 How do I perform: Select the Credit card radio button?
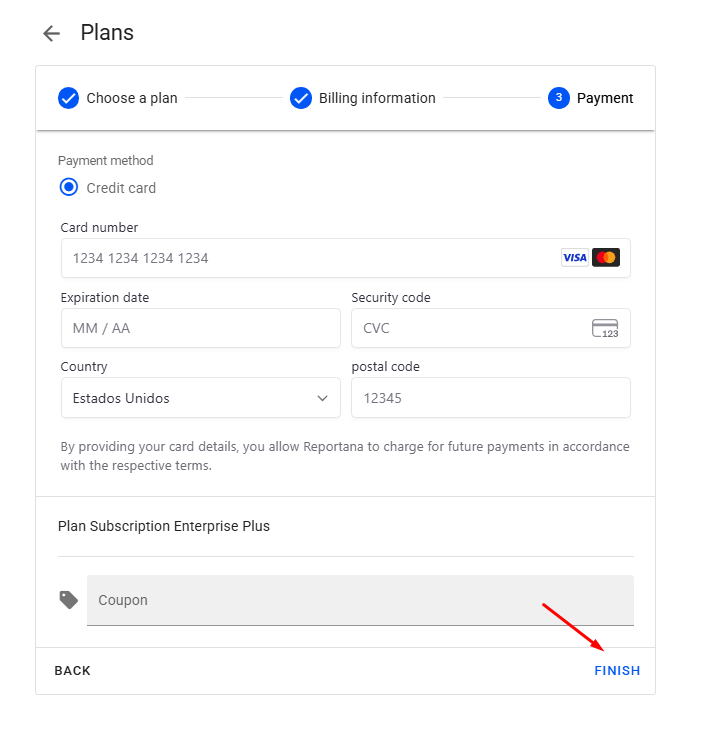69,188
